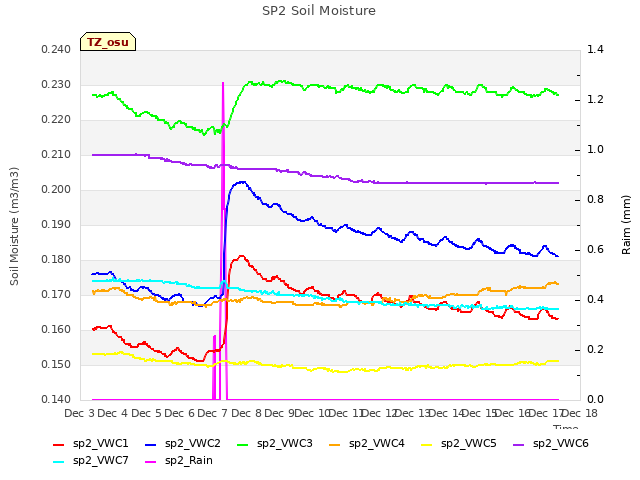Click the 0.180 left axis value
This screenshot has width=640, height=480.
point(56,260)
